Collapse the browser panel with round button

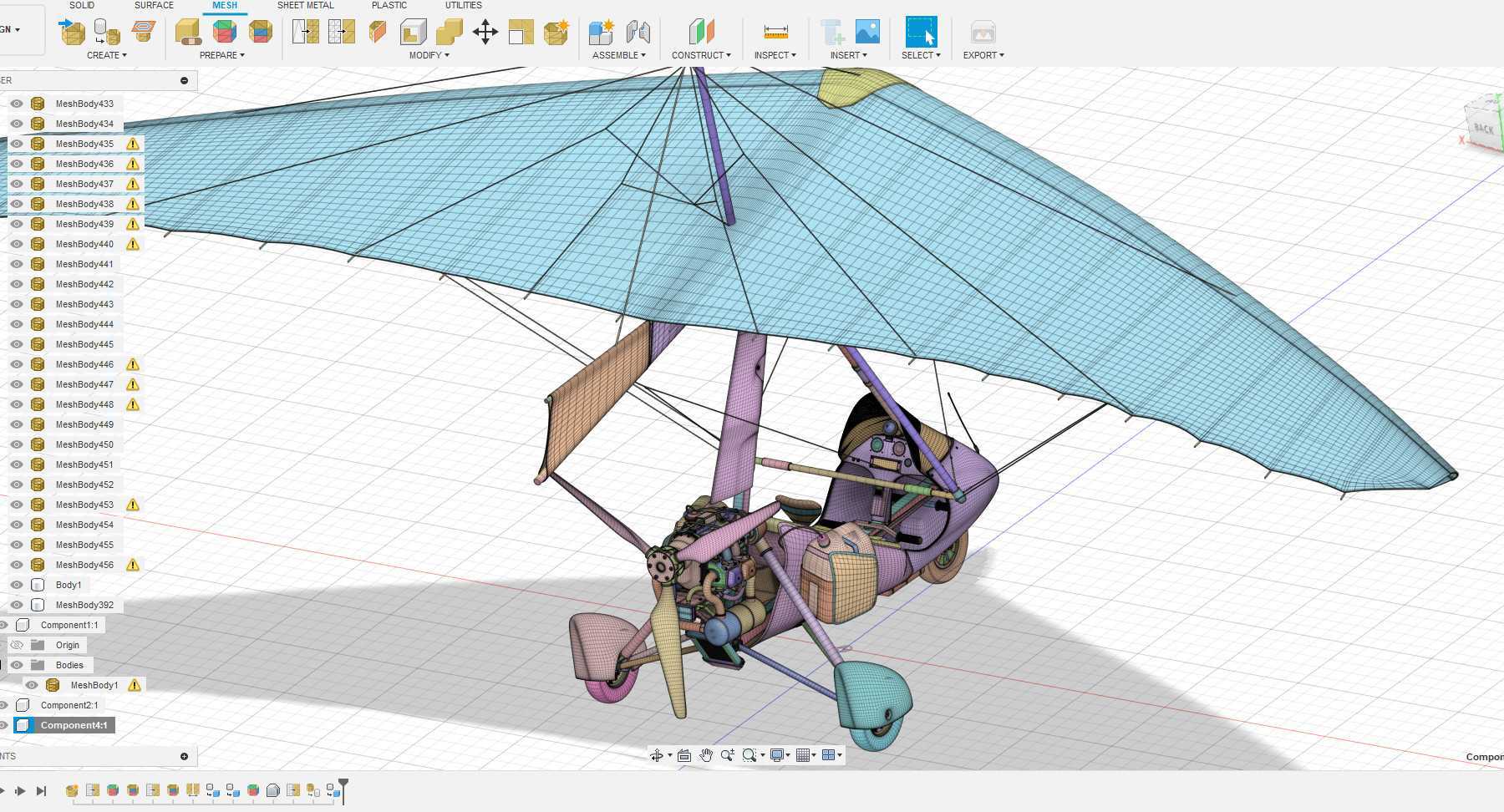pos(184,80)
